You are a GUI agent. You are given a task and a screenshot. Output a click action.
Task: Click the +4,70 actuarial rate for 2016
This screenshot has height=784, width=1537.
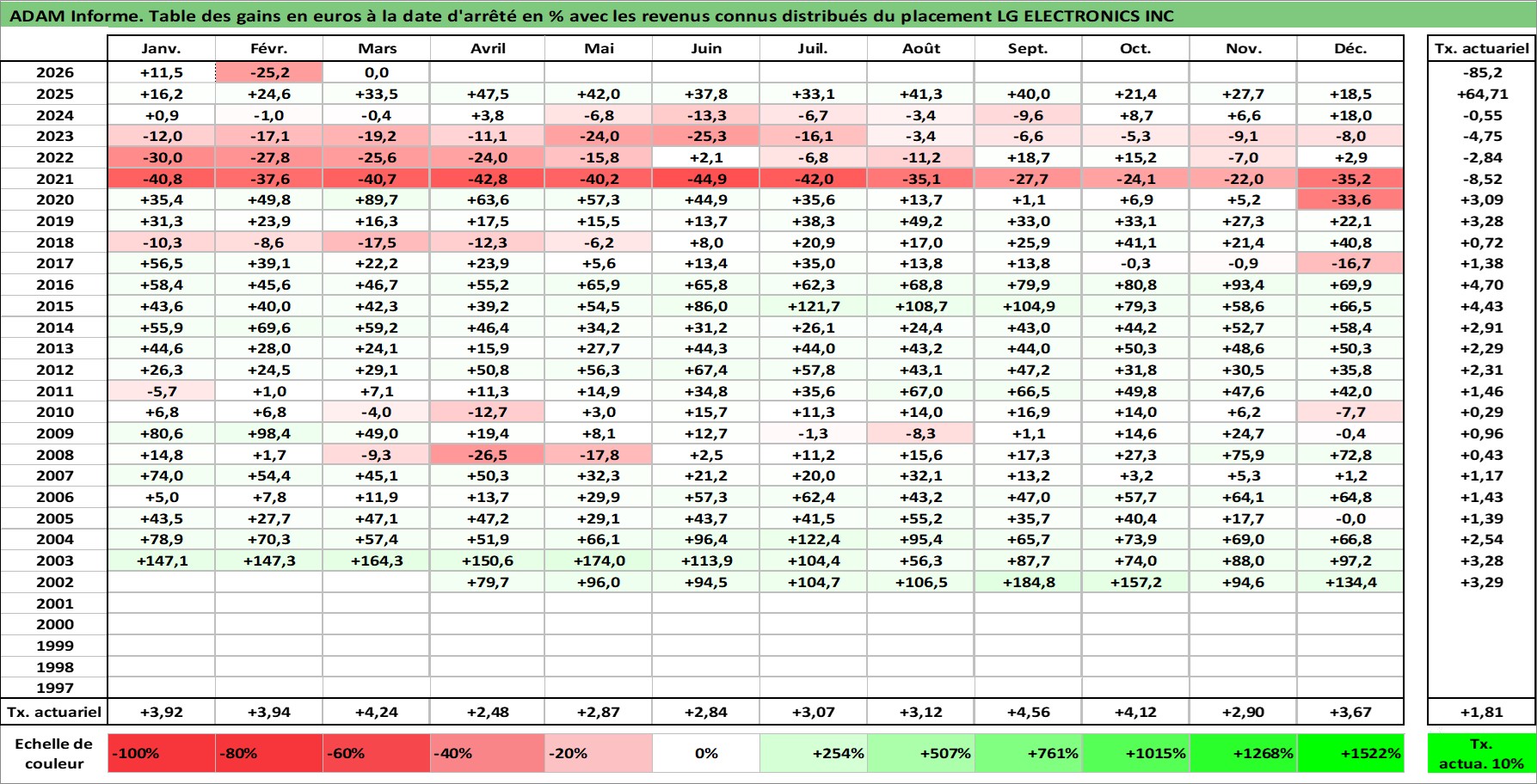[1481, 285]
